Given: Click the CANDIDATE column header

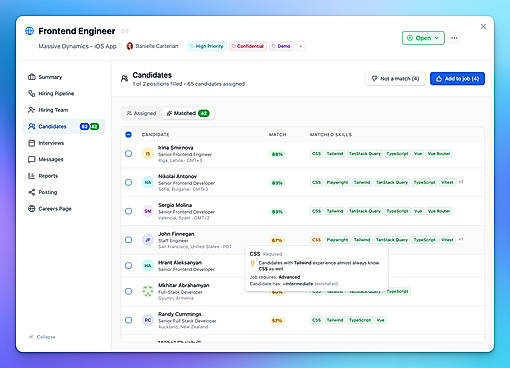Looking at the screenshot, I should [155, 135].
